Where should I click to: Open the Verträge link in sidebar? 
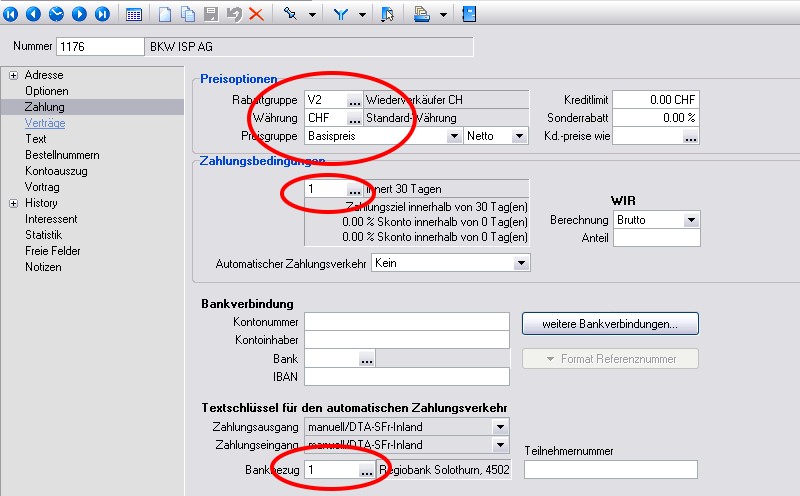[45, 123]
